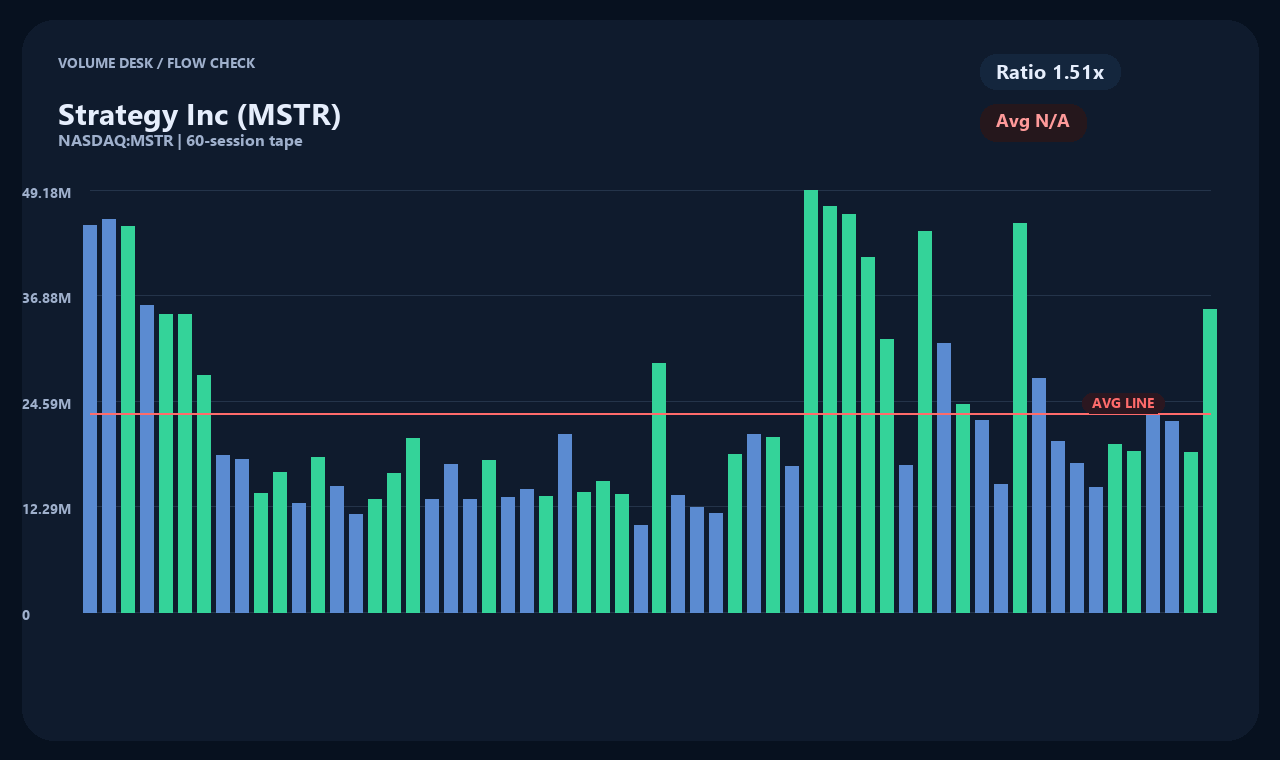This screenshot has height=760, width=1280.
Task: Select the tallest green bar reaching 49.18M
Action: pos(811,401)
